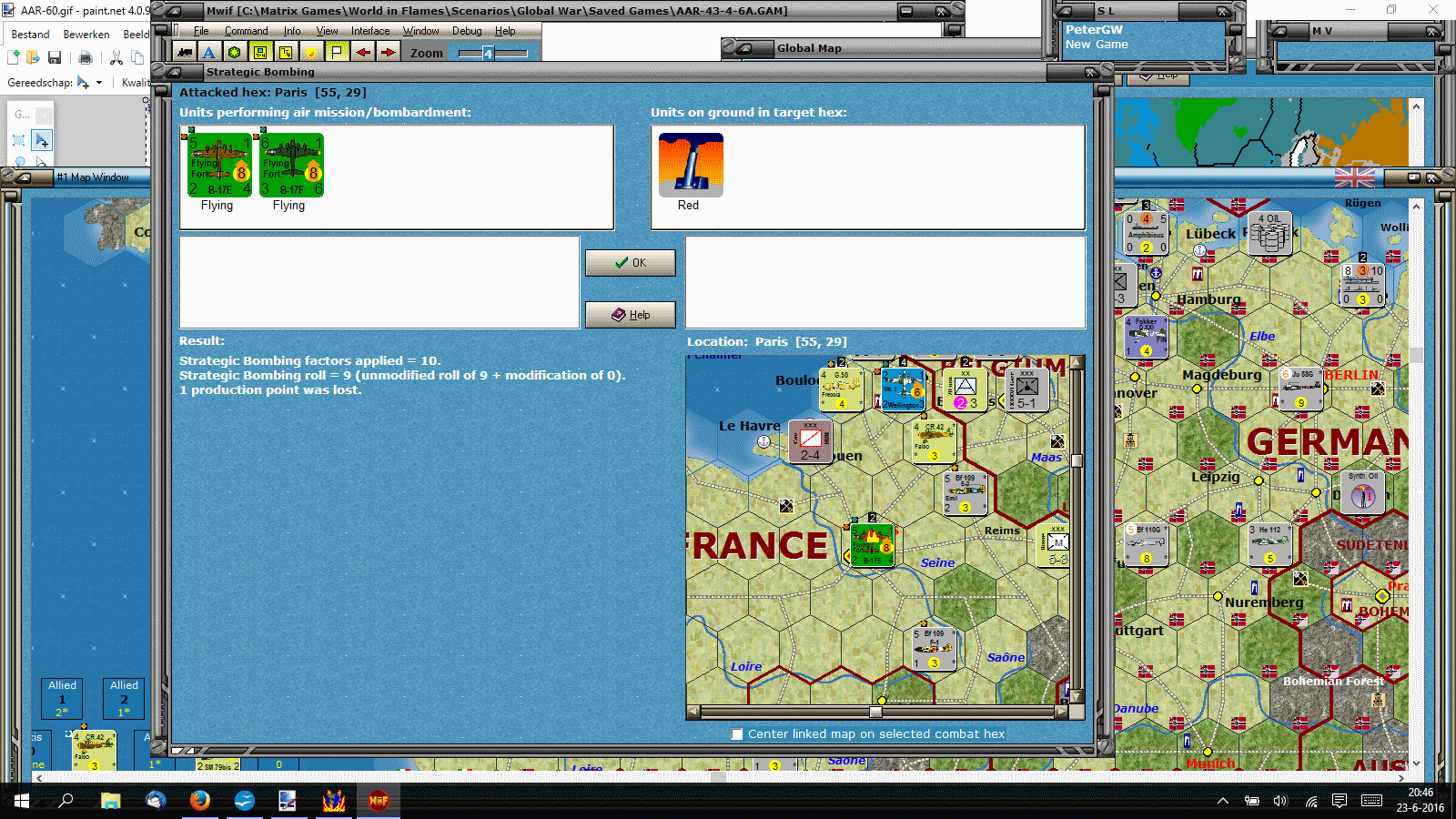Click the MWiF taskbar icon
The width and height of the screenshot is (1456, 819).
pyautogui.click(x=379, y=801)
